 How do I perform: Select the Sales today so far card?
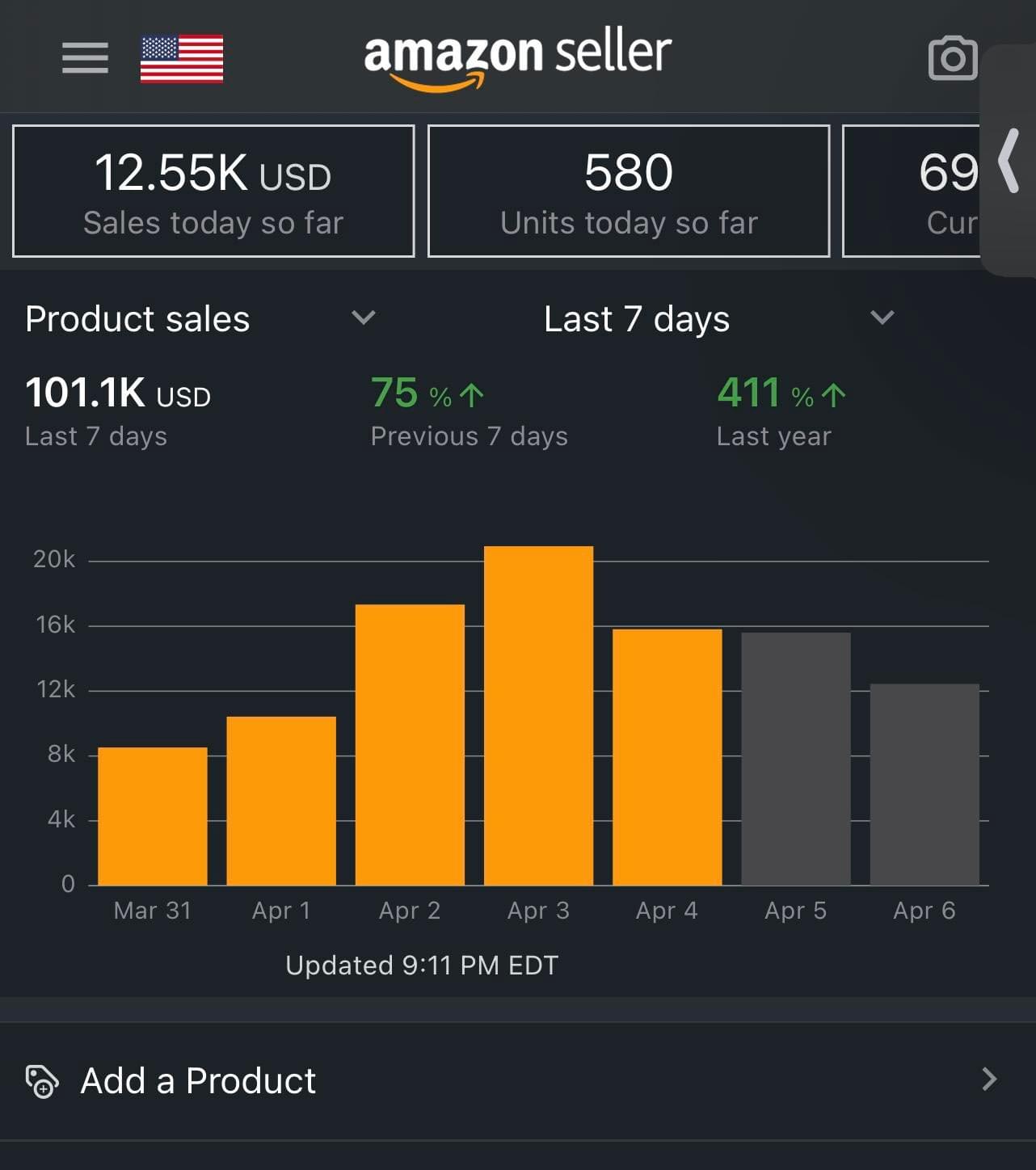pyautogui.click(x=213, y=190)
